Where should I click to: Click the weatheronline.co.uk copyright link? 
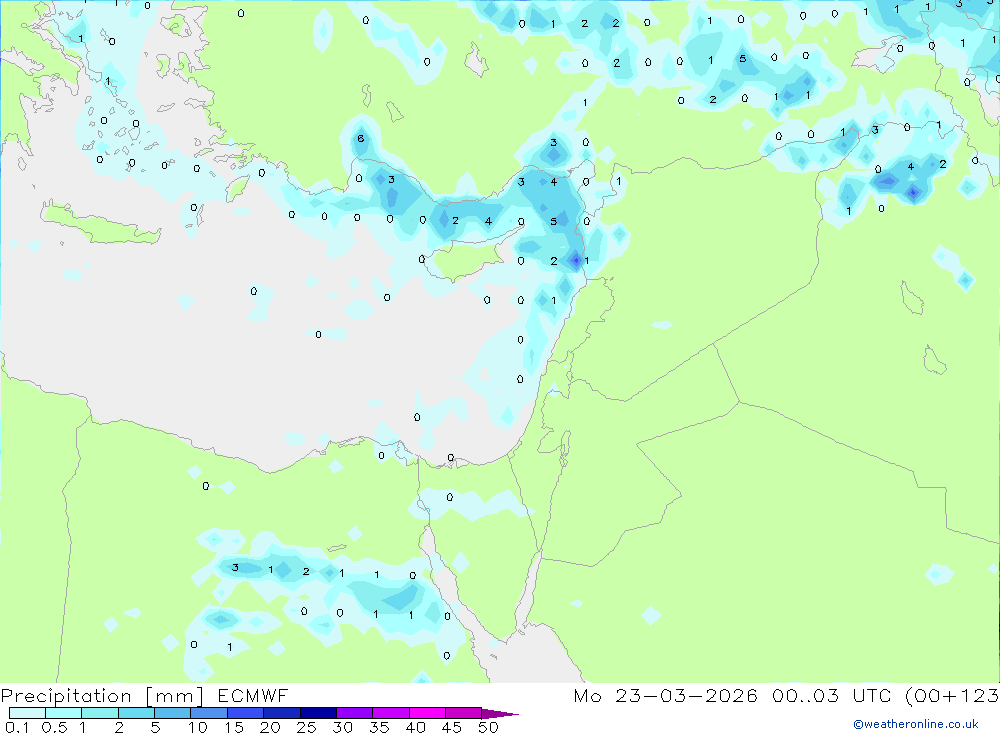(x=916, y=724)
